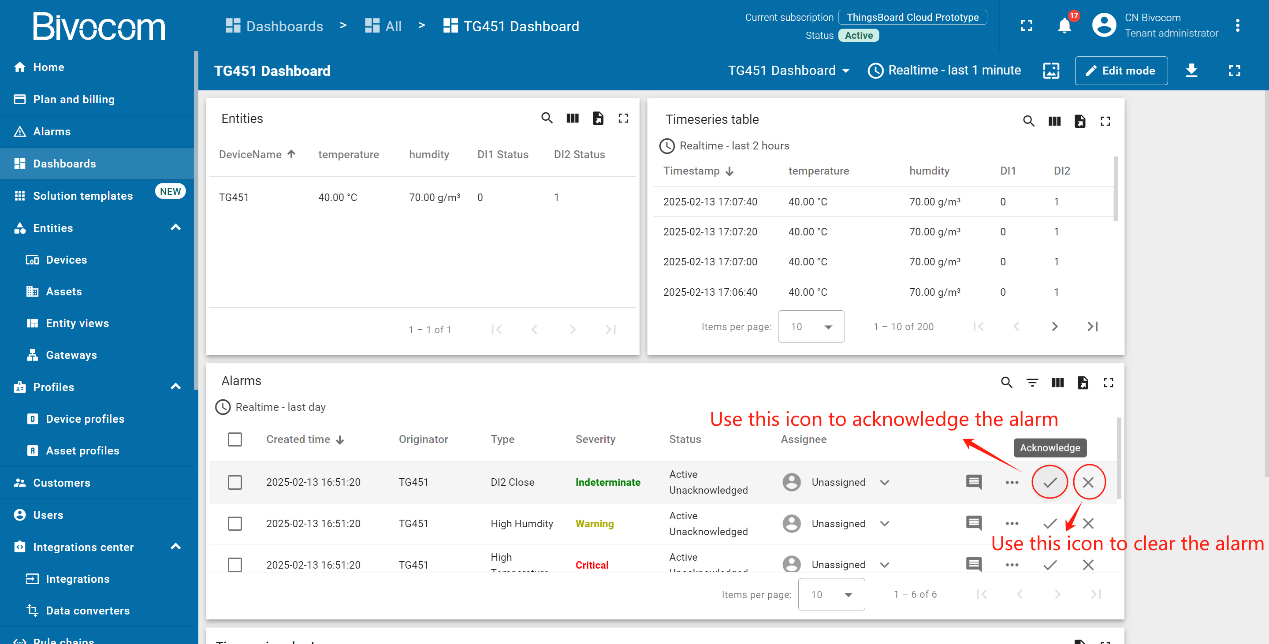Open the Realtime - last 1 minute time window
This screenshot has width=1269, height=644.
[x=944, y=70]
